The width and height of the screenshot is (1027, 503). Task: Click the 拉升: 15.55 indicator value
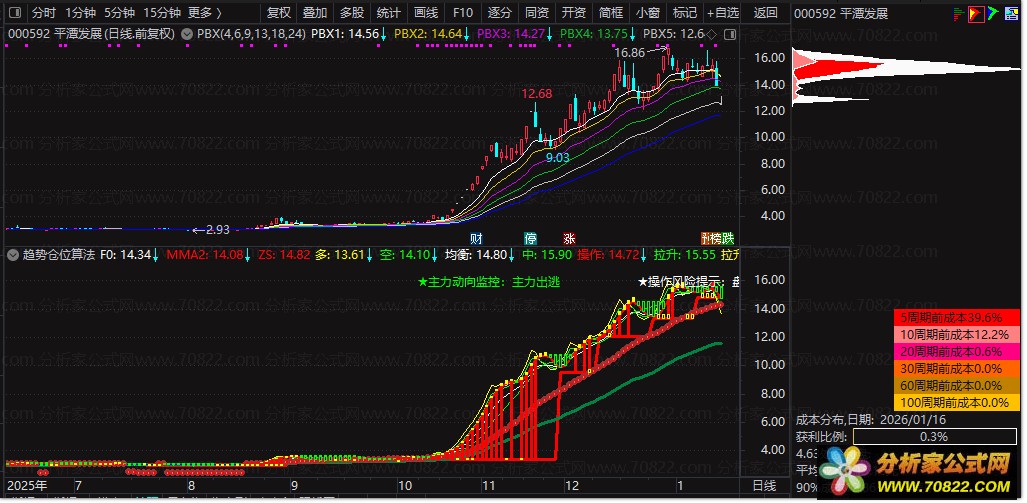[684, 255]
